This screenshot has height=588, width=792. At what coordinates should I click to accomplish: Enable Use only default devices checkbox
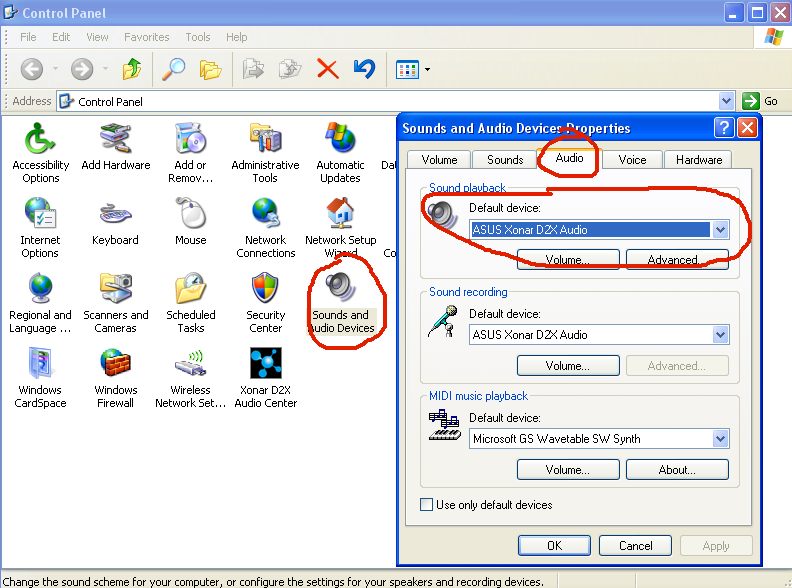point(426,505)
